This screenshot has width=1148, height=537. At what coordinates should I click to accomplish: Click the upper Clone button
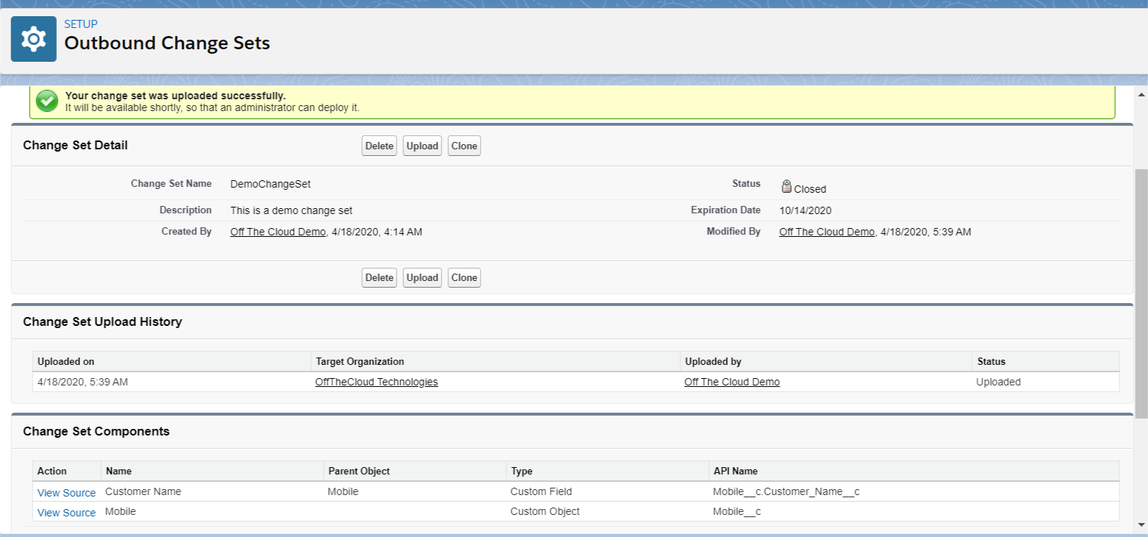pyautogui.click(x=464, y=146)
